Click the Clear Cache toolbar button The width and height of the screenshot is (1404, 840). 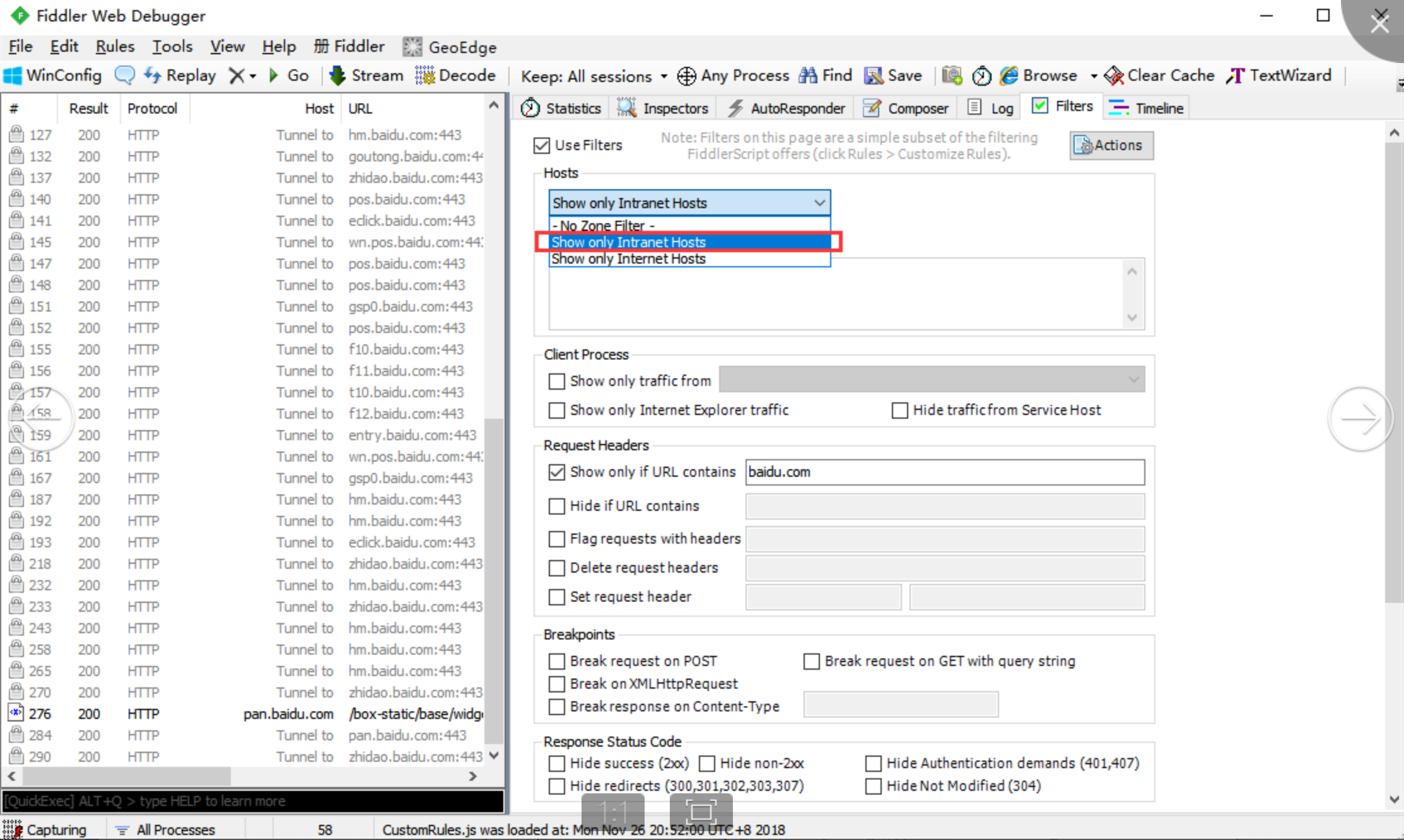click(x=1159, y=76)
